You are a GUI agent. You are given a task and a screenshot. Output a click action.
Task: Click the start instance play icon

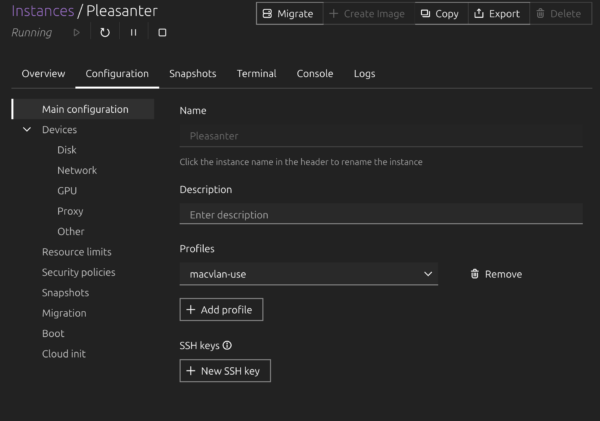tap(77, 32)
